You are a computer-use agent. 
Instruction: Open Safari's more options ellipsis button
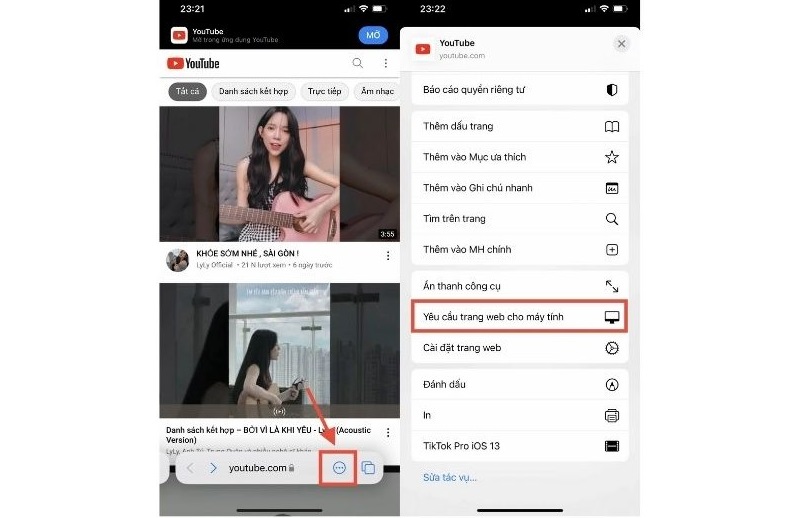pos(339,467)
